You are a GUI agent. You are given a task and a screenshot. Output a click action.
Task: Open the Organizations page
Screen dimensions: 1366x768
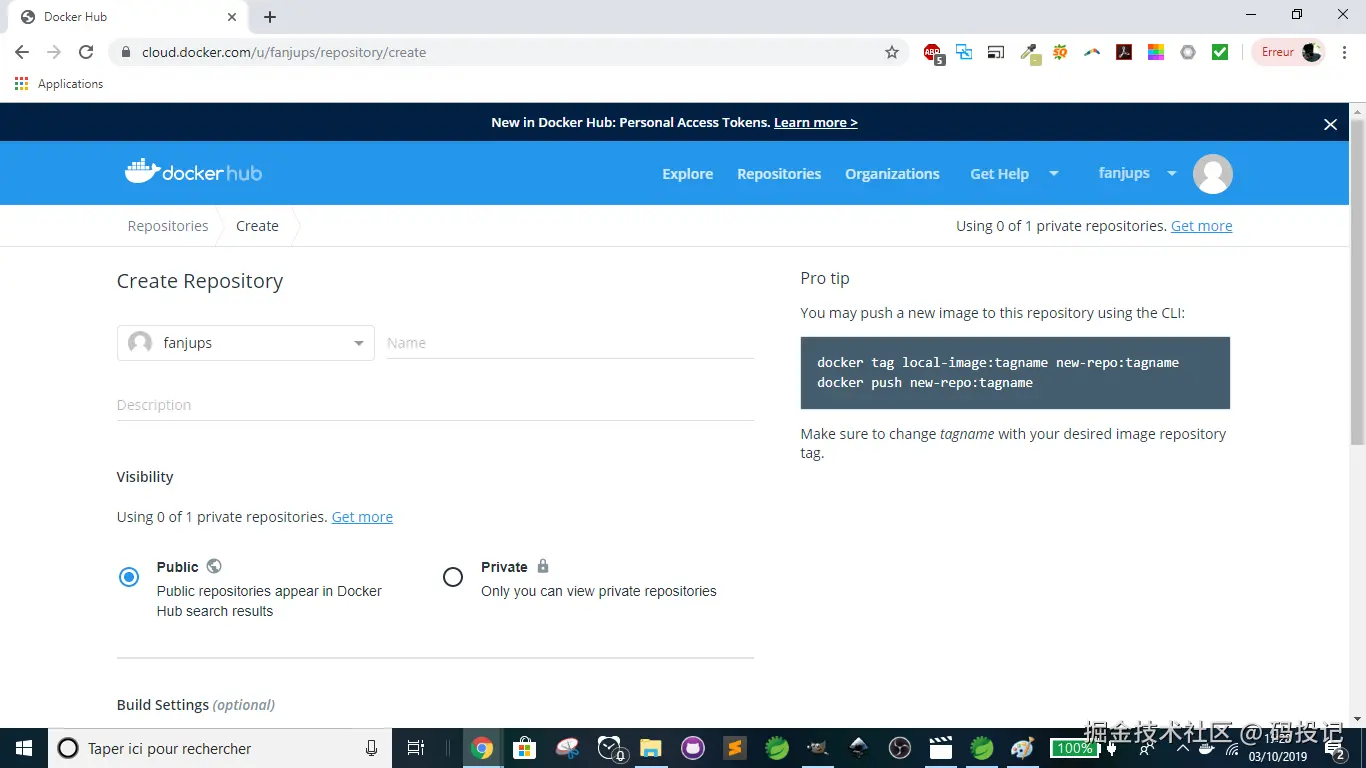[x=892, y=174]
